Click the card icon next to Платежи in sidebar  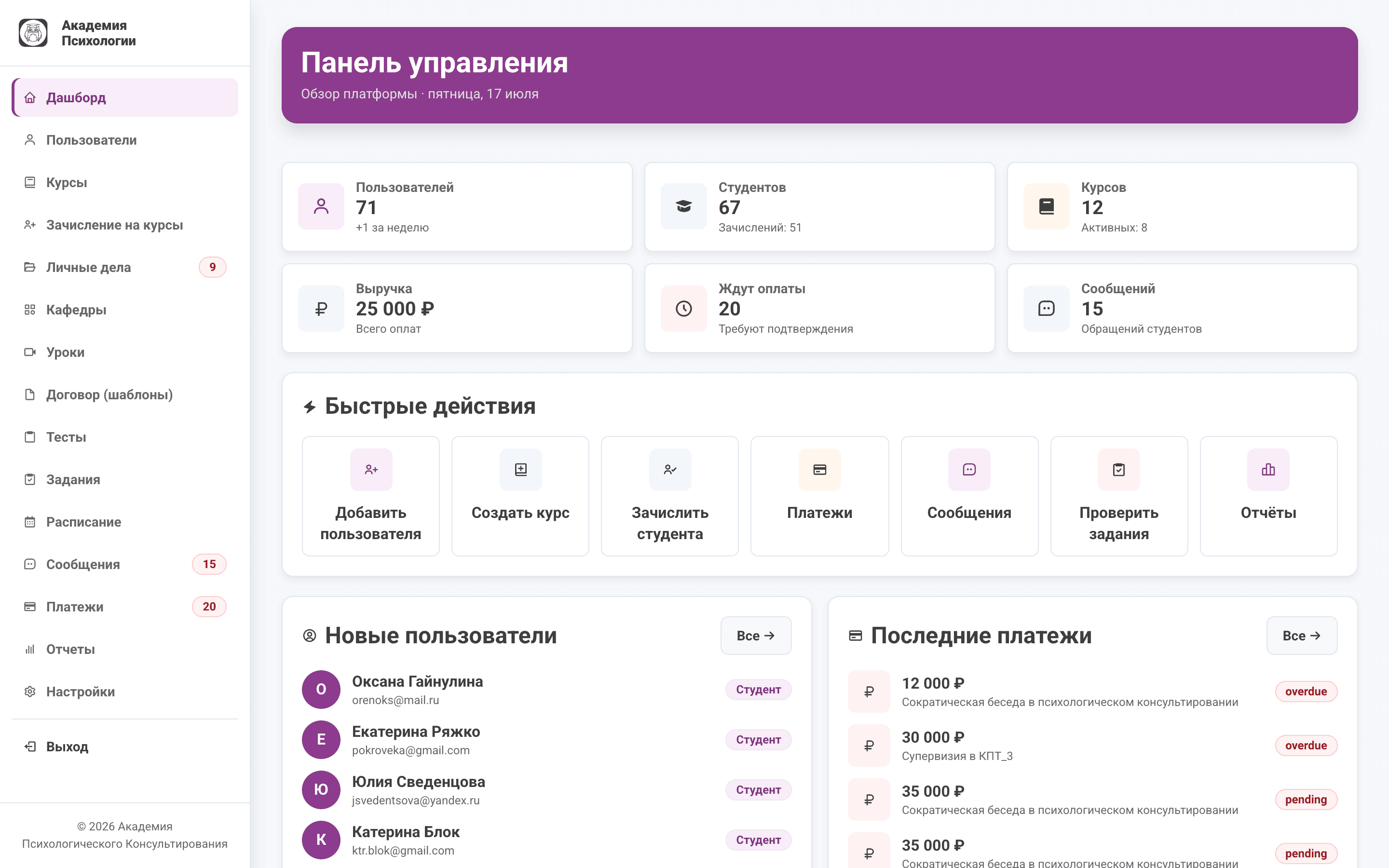coord(30,607)
